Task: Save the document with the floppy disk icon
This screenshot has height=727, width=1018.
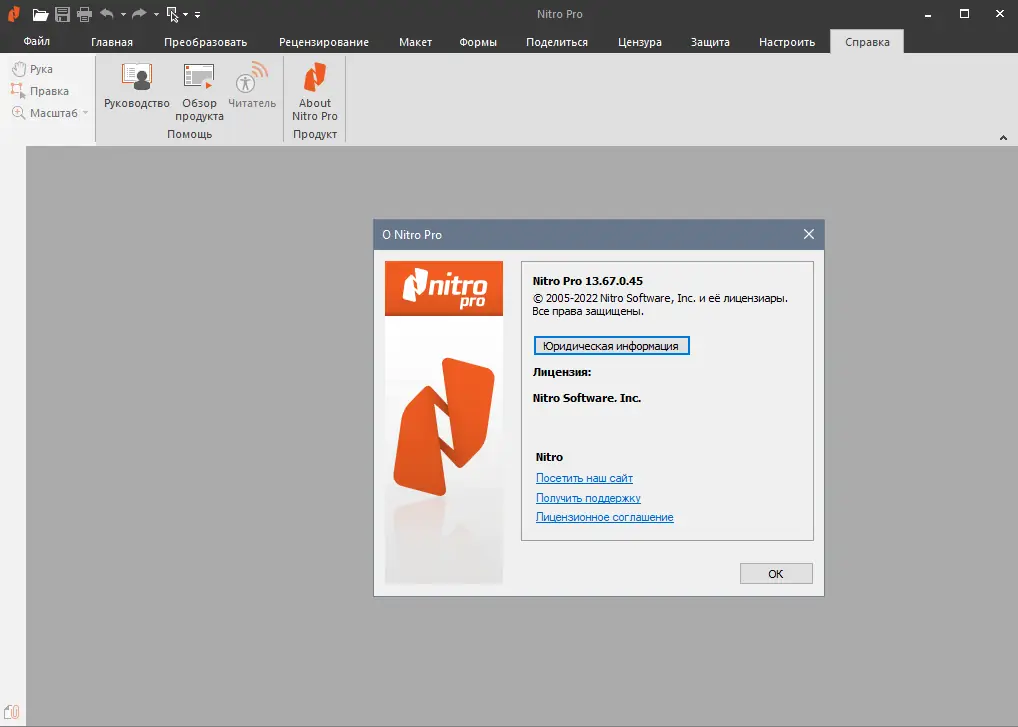Action: point(62,14)
